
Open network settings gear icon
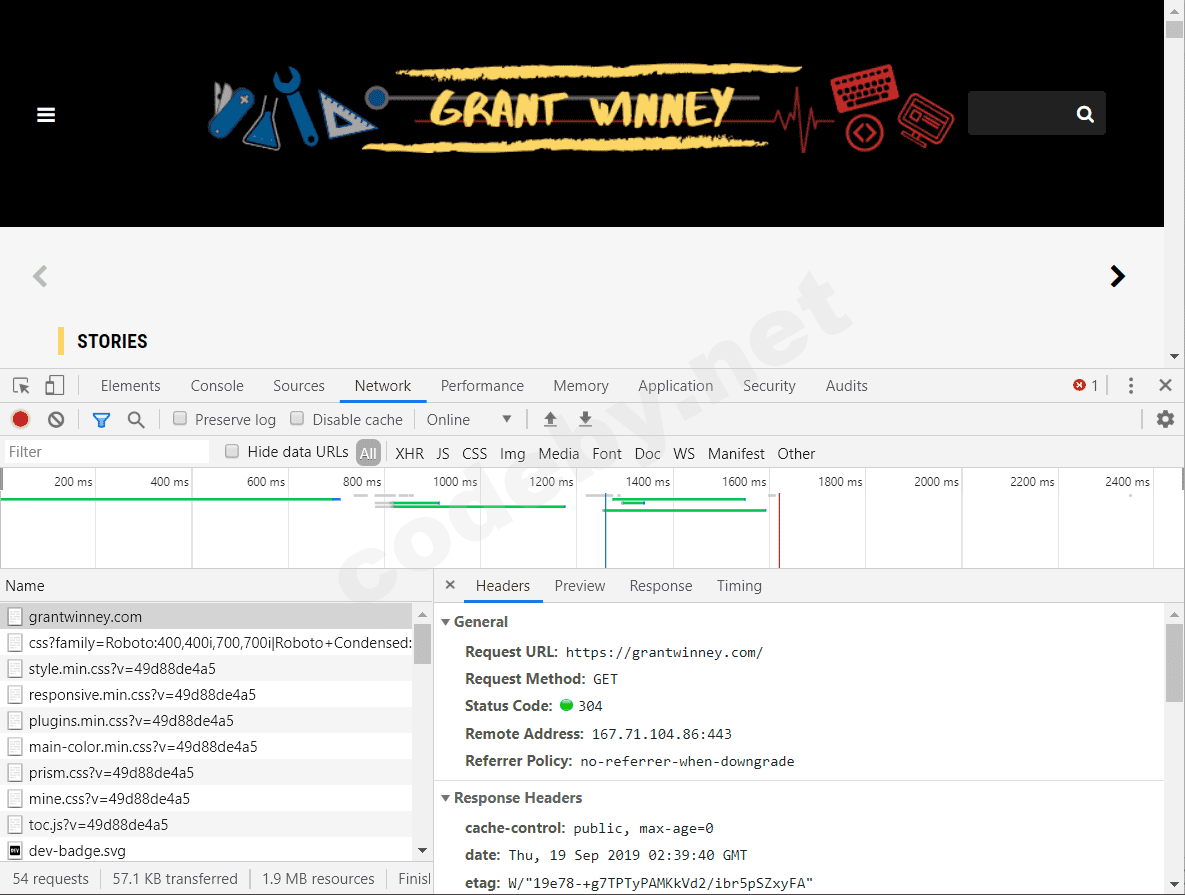[1165, 419]
